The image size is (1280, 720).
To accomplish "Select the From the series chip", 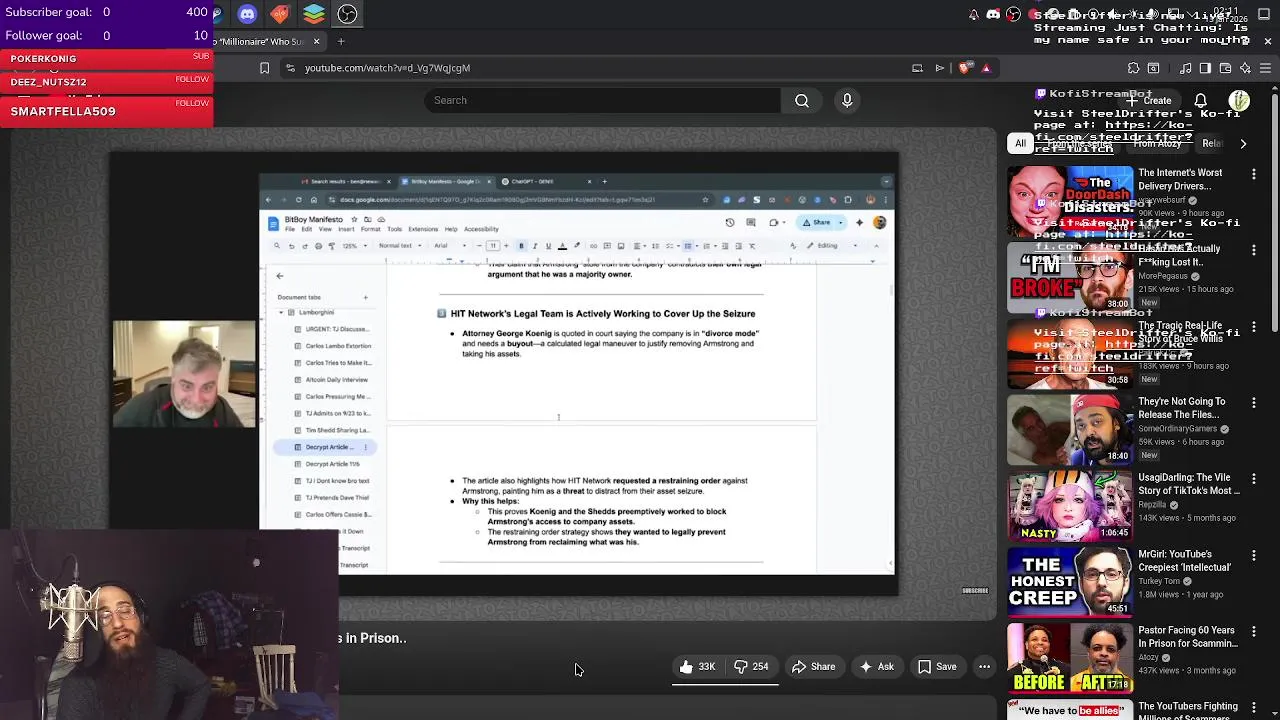I will (x=1079, y=143).
